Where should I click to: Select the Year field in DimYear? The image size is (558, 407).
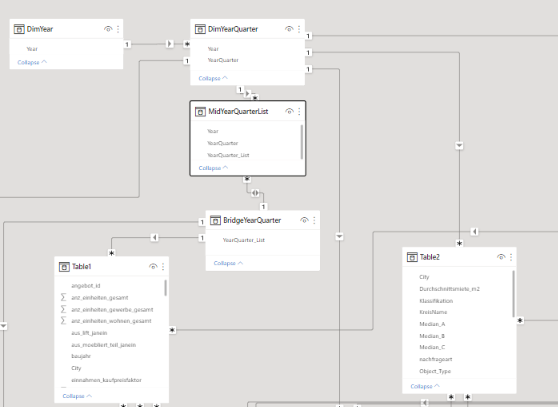coord(32,49)
